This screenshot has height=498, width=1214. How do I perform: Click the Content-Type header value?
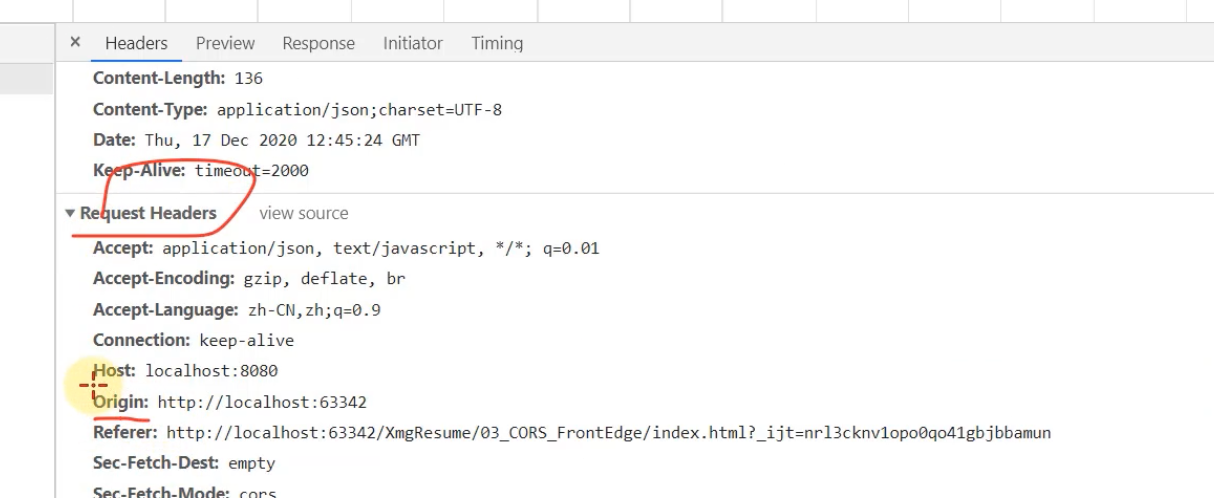[359, 110]
